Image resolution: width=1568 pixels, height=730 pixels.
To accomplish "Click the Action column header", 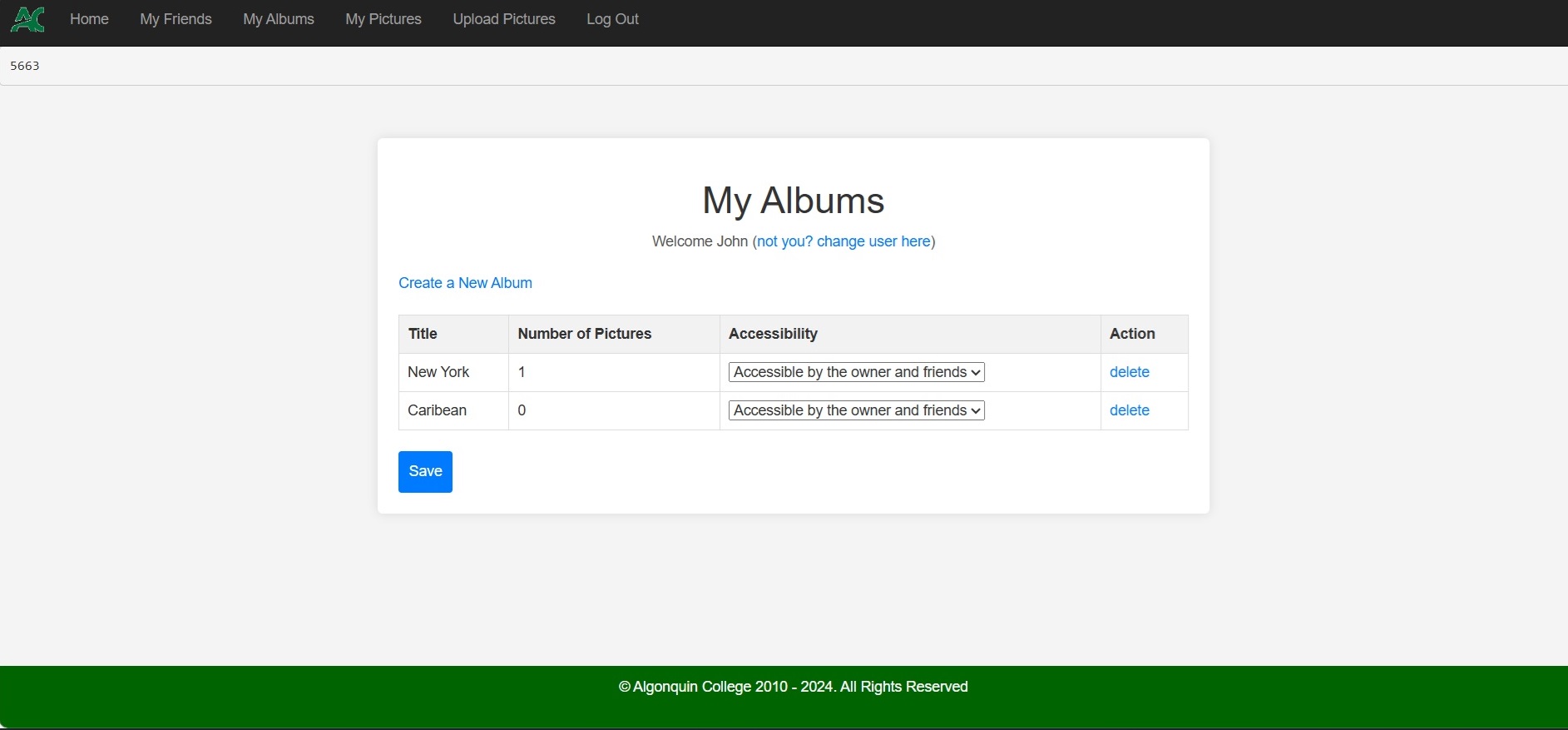I will pos(1131,334).
